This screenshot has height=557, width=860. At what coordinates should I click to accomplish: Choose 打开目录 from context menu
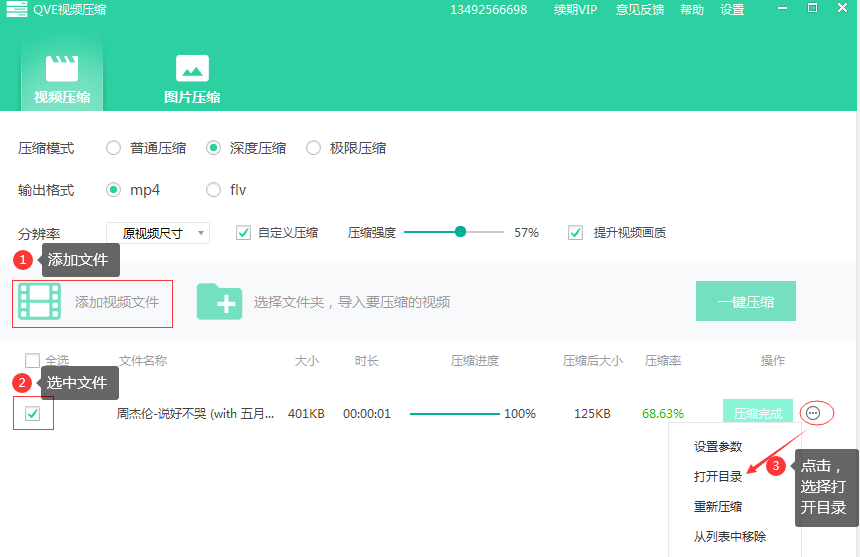[718, 476]
